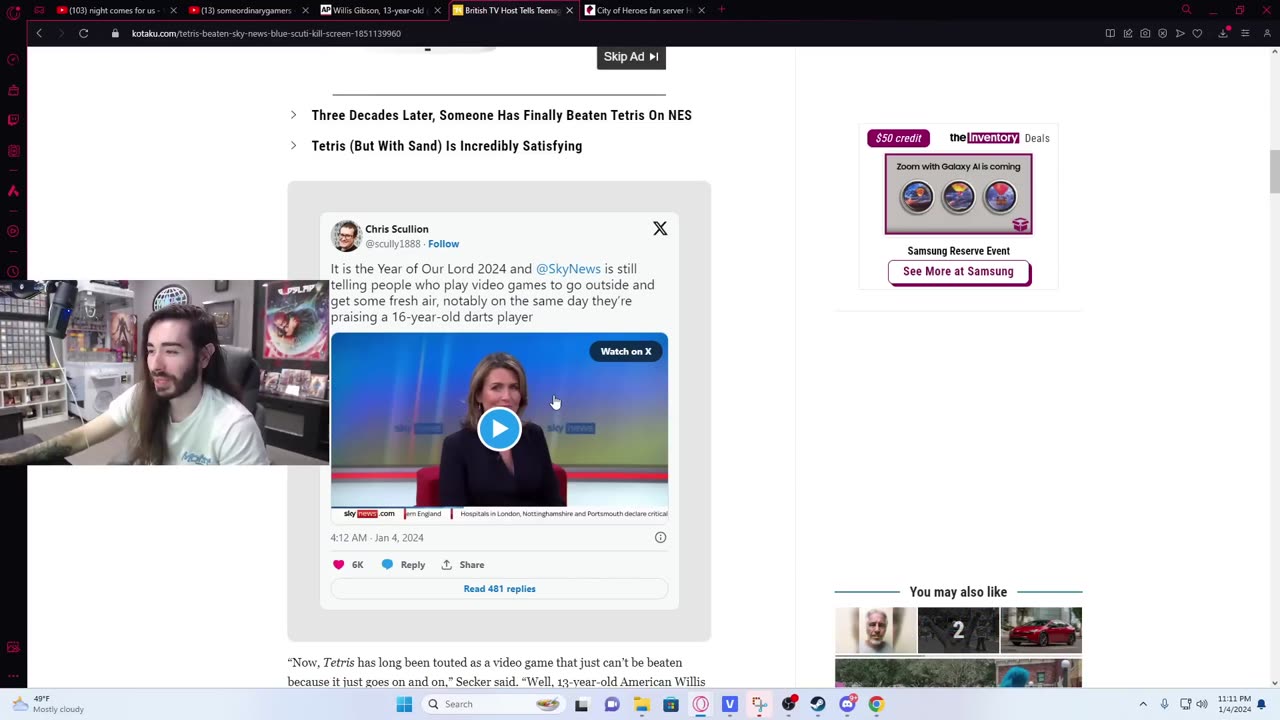The width and height of the screenshot is (1280, 720).
Task: Open Opera GX taskbar icon
Action: [x=700, y=704]
